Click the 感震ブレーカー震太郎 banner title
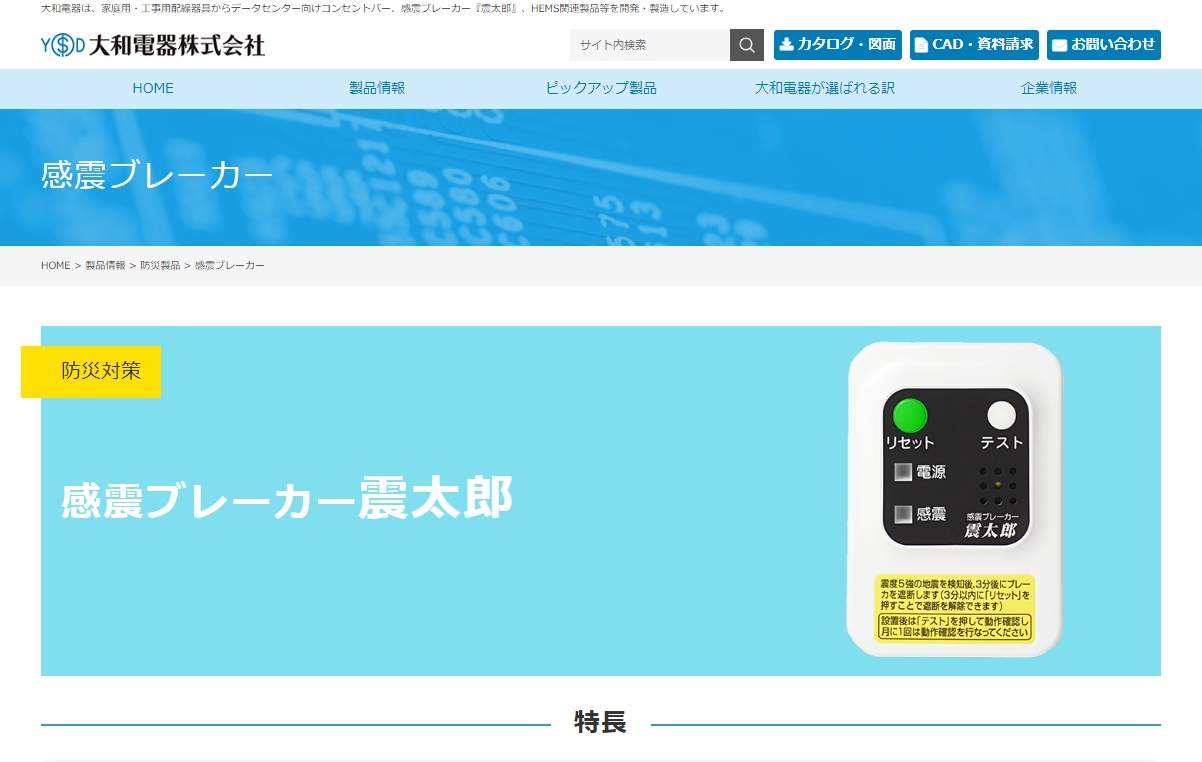1202x762 pixels. (287, 499)
